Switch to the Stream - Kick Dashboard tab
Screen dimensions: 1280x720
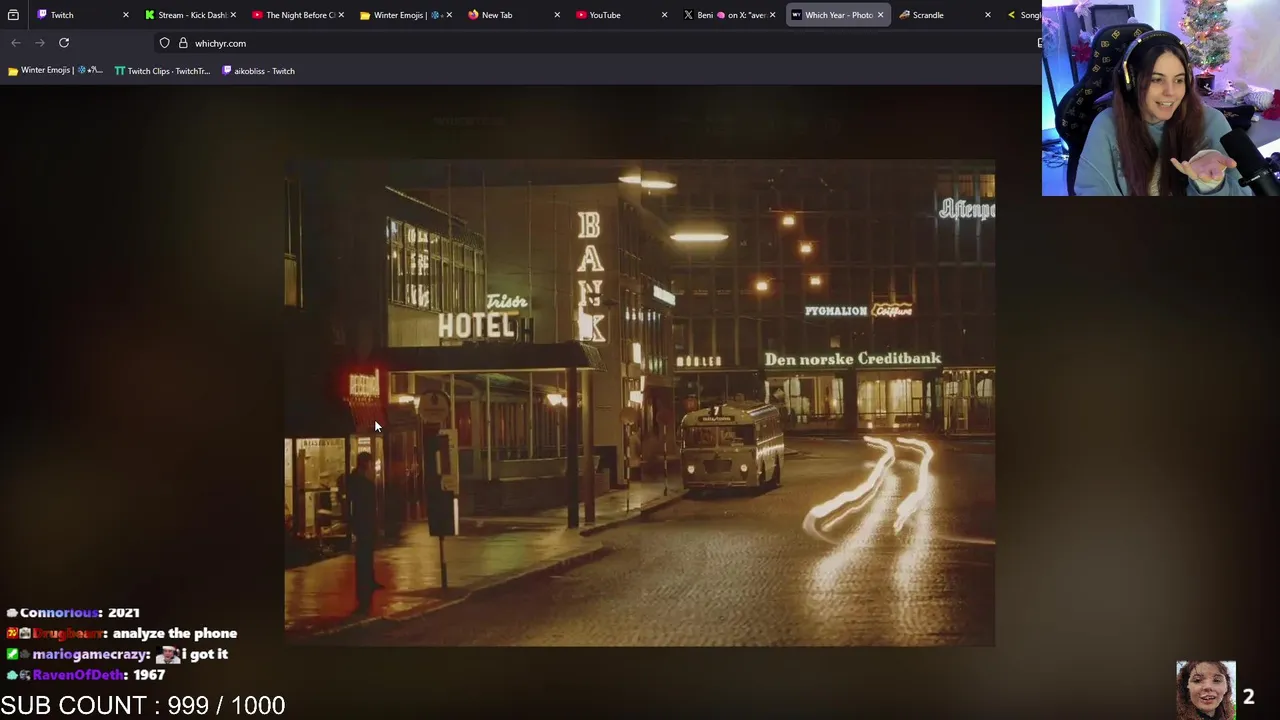[190, 15]
